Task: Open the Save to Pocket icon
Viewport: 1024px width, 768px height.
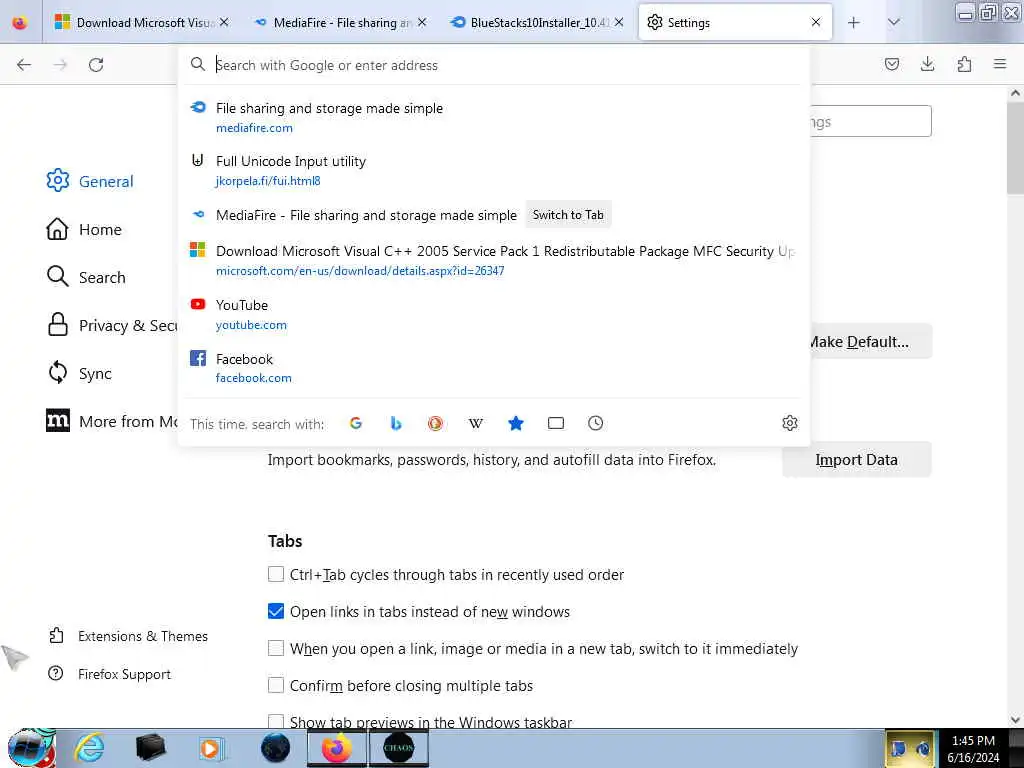Action: [892, 64]
